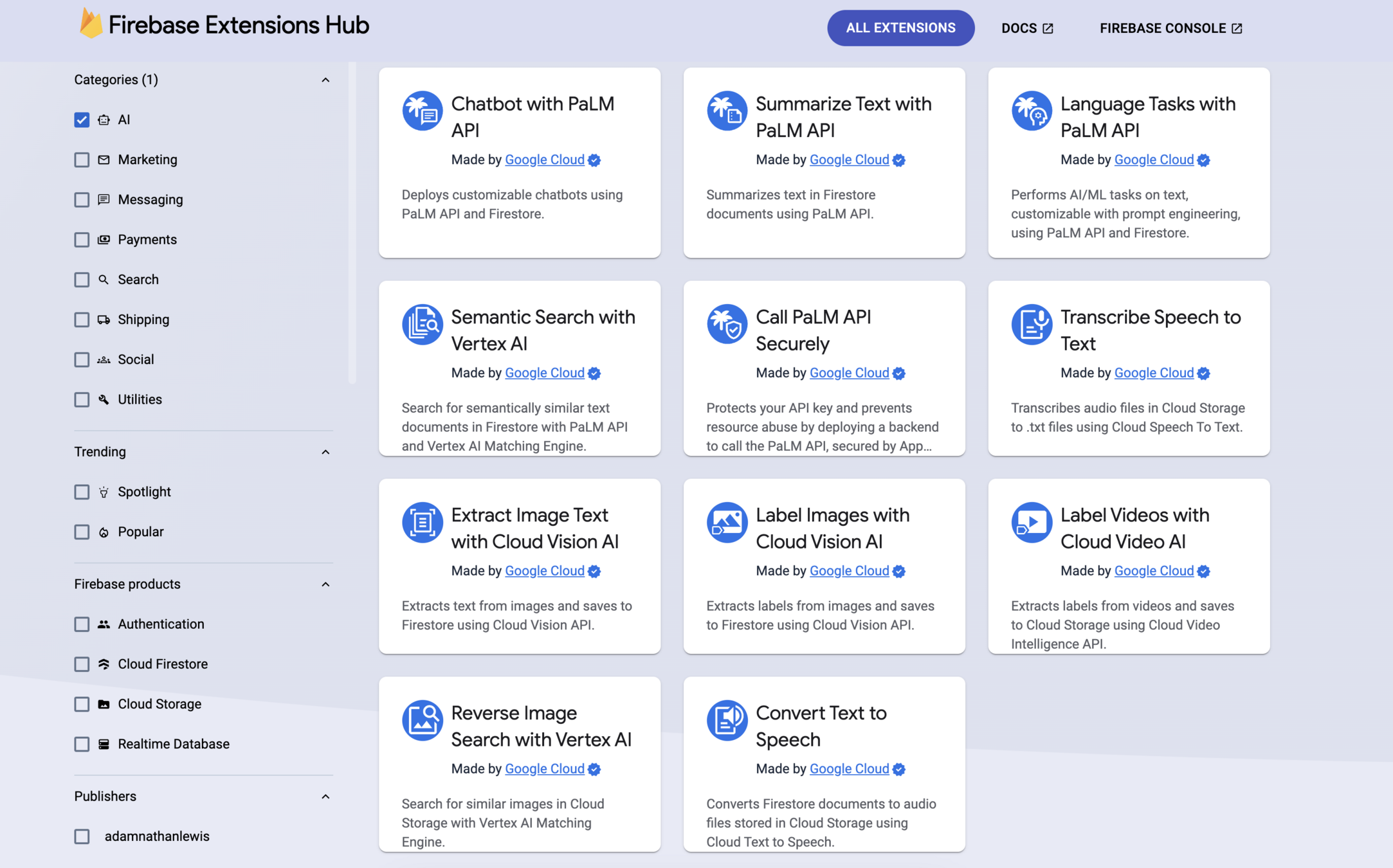Tick the Popular trending checkbox
This screenshot has height=868, width=1393.
[82, 532]
